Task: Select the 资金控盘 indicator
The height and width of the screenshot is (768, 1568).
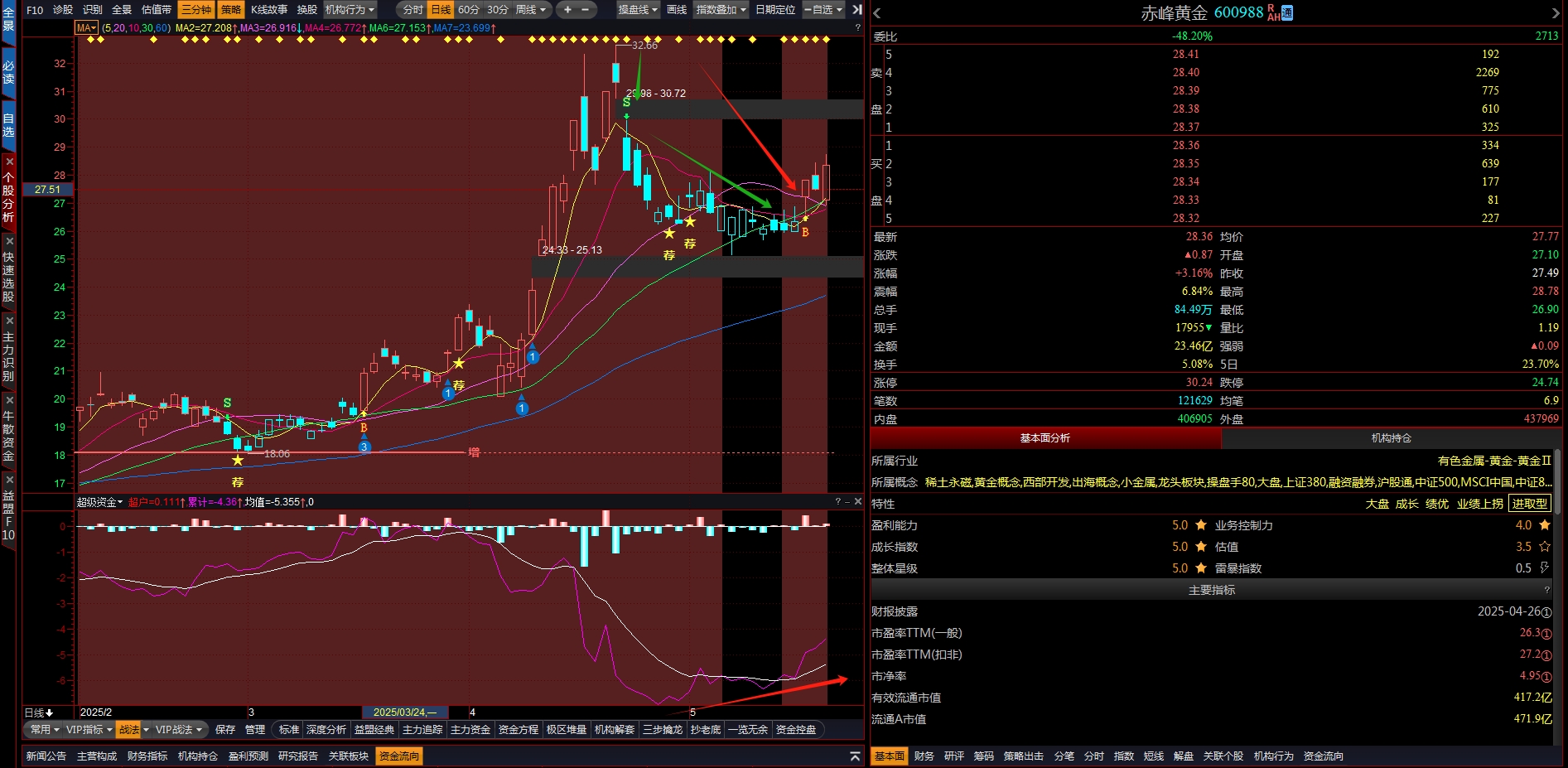Action: (x=796, y=730)
